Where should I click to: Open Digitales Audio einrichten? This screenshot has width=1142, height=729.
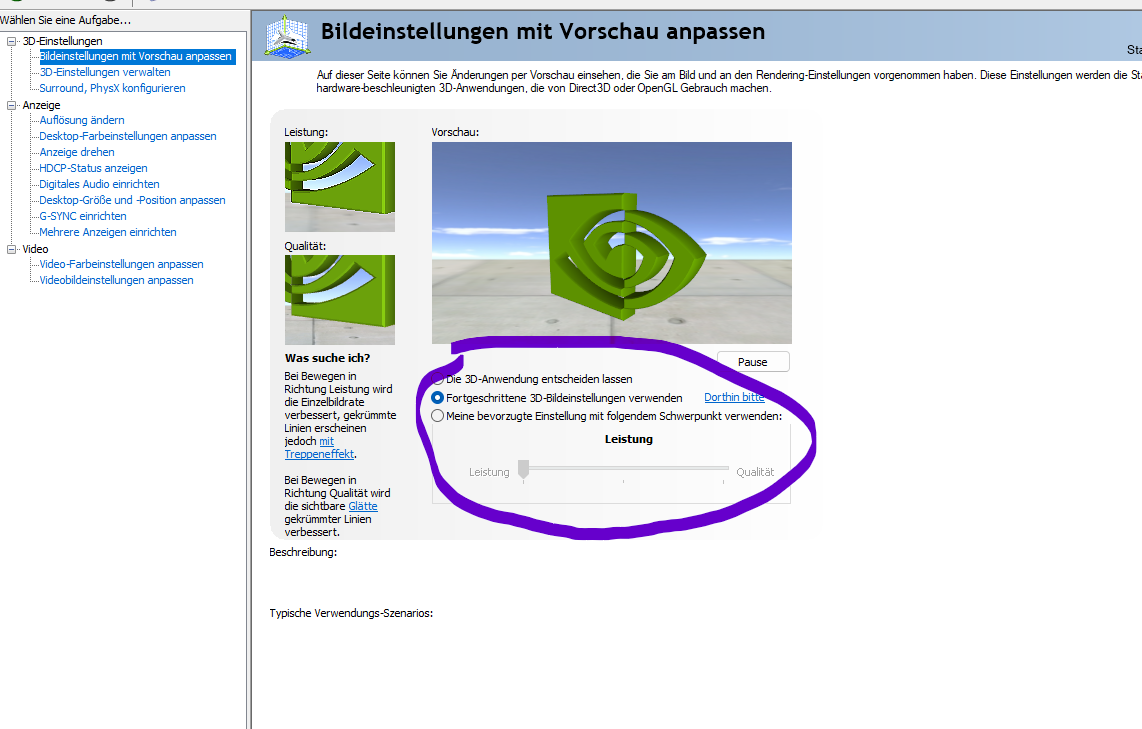click(99, 184)
